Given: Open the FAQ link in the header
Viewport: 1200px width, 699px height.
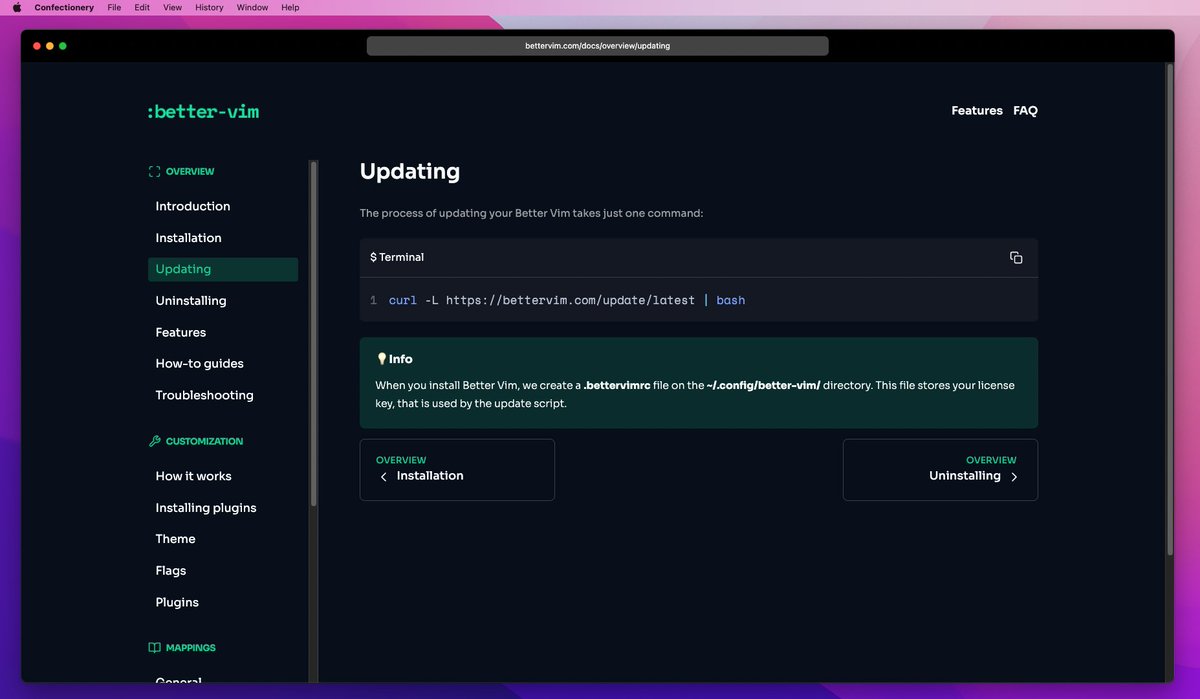Looking at the screenshot, I should tap(1025, 111).
